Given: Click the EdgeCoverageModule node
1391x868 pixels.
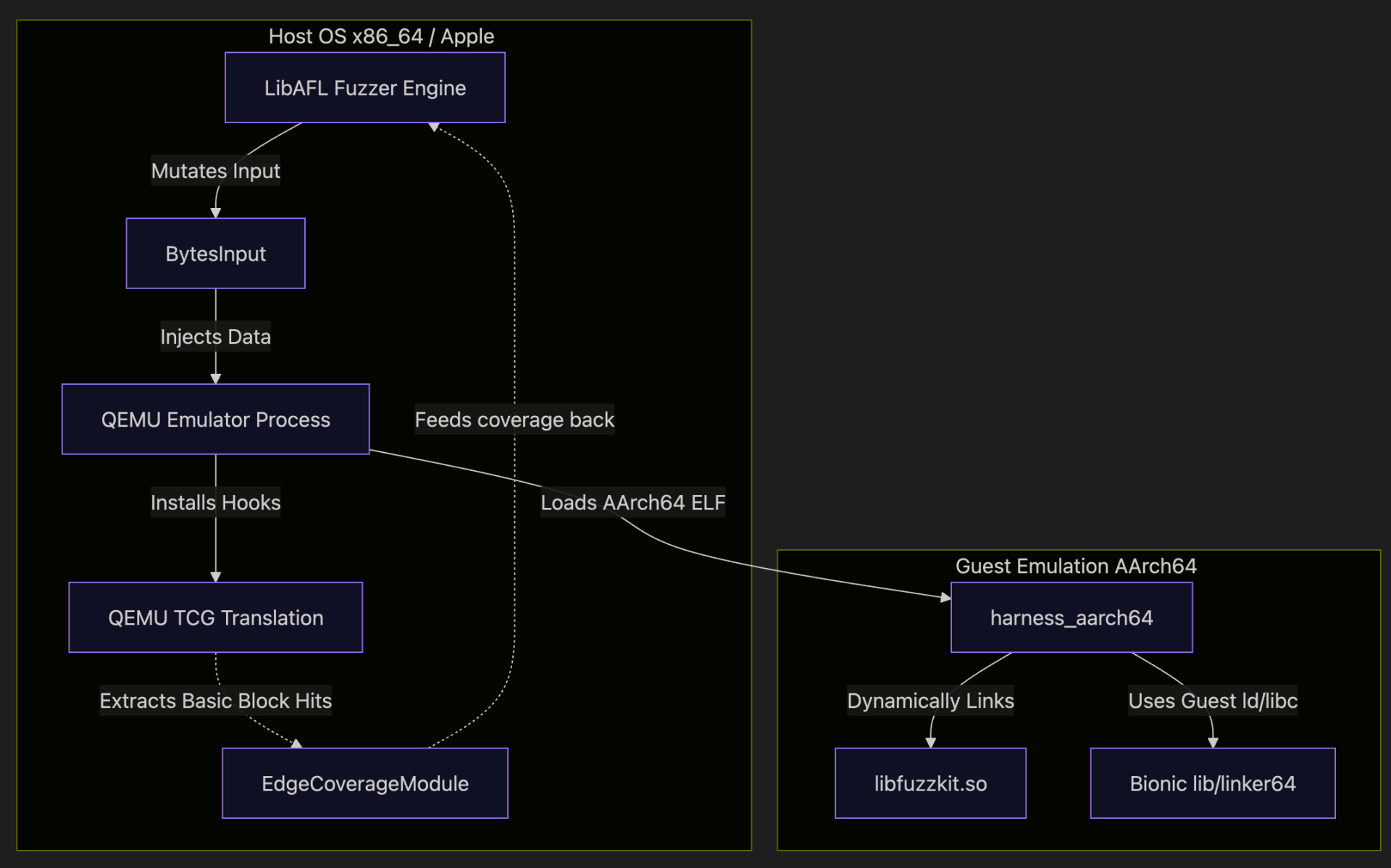Looking at the screenshot, I should point(364,783).
